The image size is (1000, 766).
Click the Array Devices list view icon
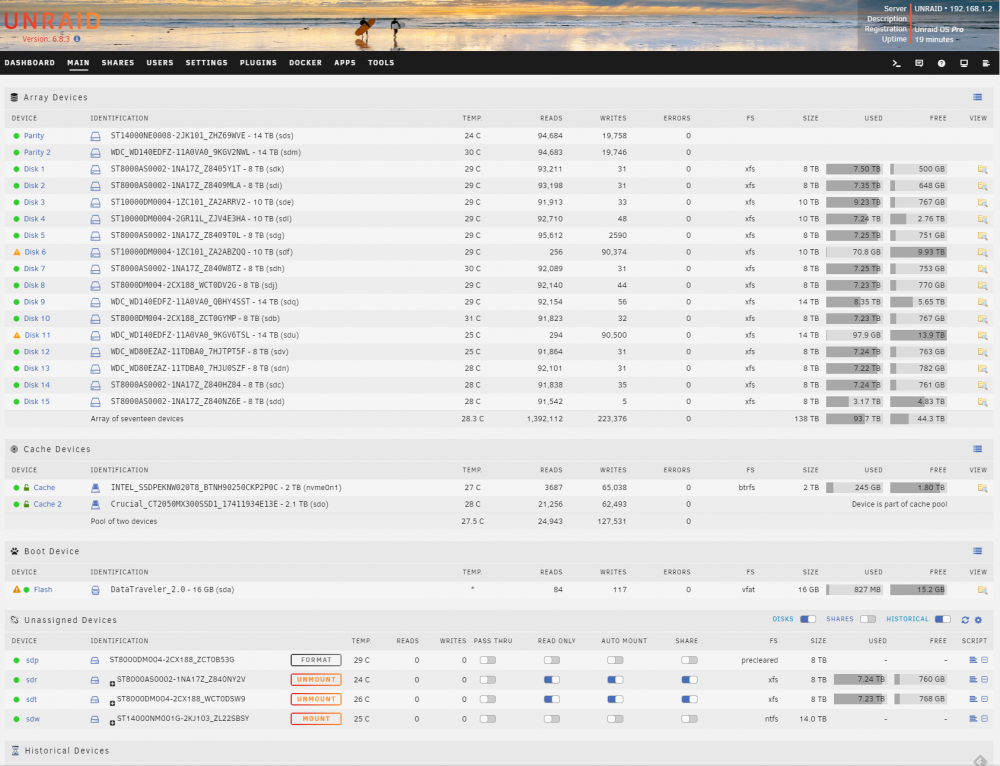pyautogui.click(x=978, y=97)
